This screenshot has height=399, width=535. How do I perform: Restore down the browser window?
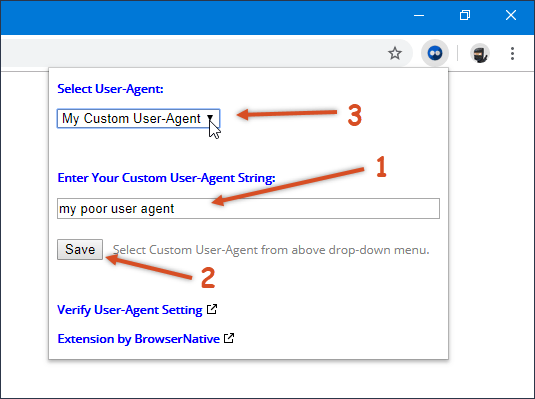pyautogui.click(x=465, y=15)
